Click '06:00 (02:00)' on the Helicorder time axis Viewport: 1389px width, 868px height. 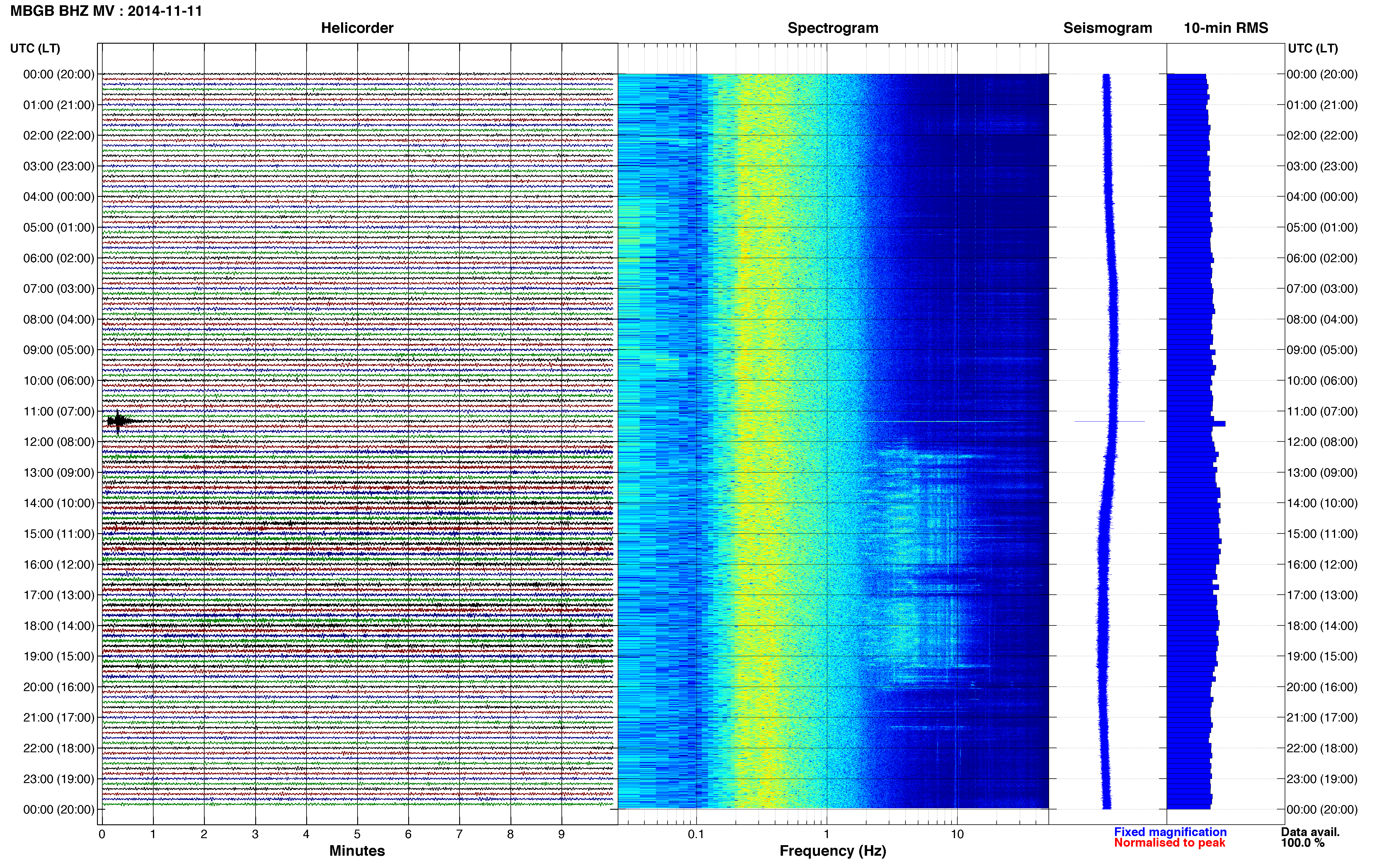pos(59,258)
